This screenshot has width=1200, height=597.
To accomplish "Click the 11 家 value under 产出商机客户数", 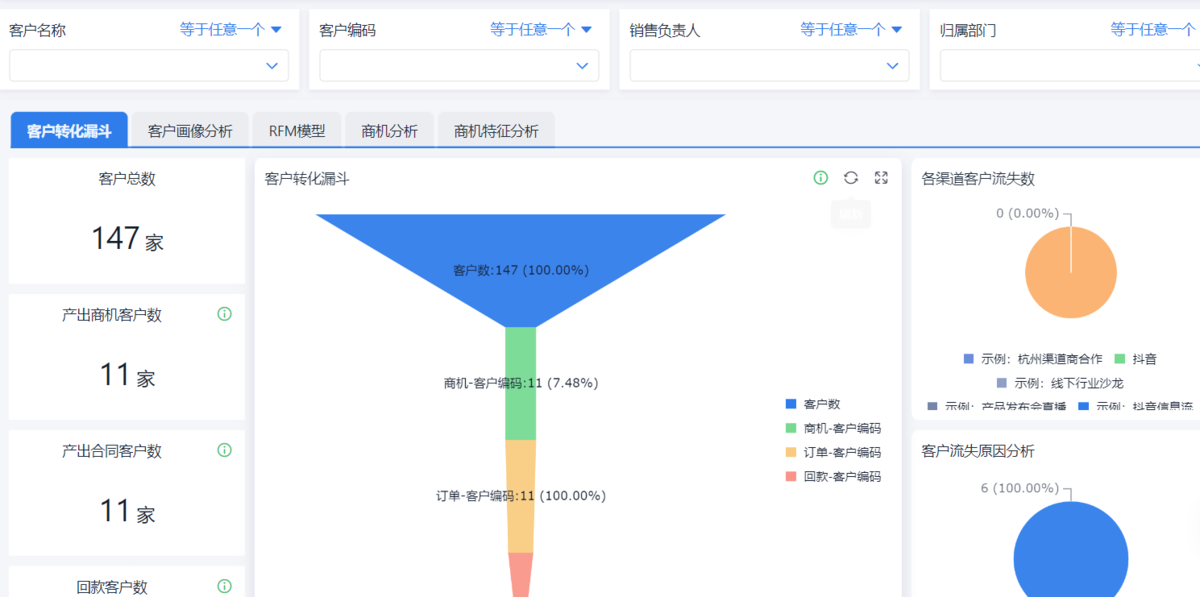I will [x=127, y=375].
